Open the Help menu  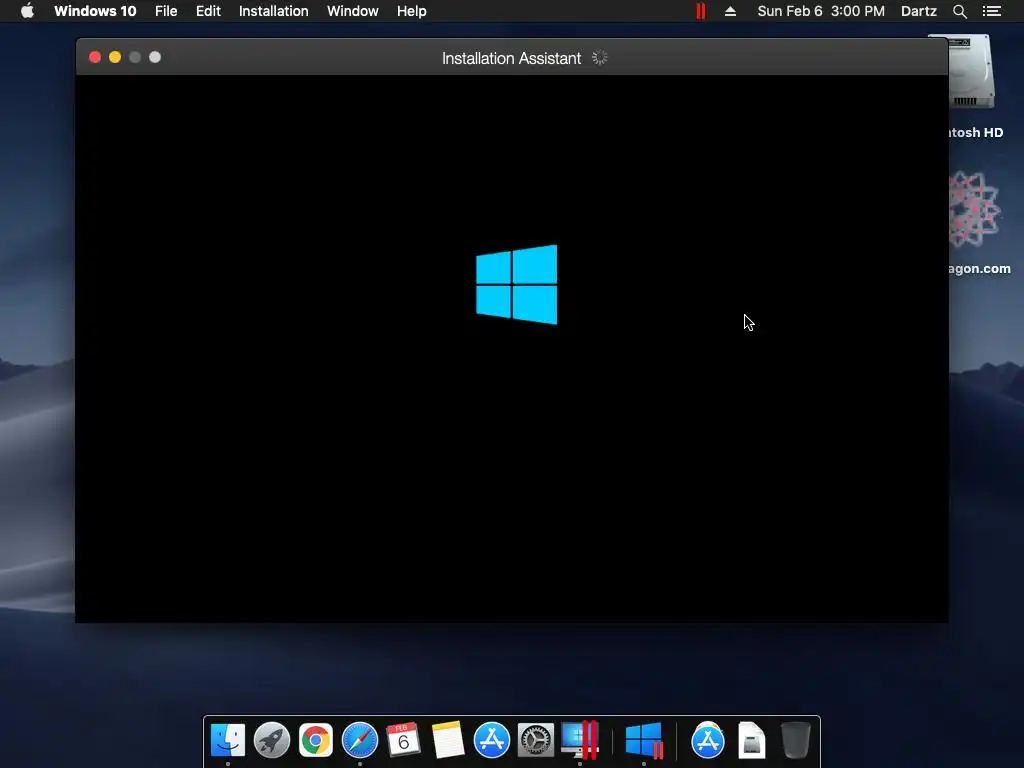(411, 11)
